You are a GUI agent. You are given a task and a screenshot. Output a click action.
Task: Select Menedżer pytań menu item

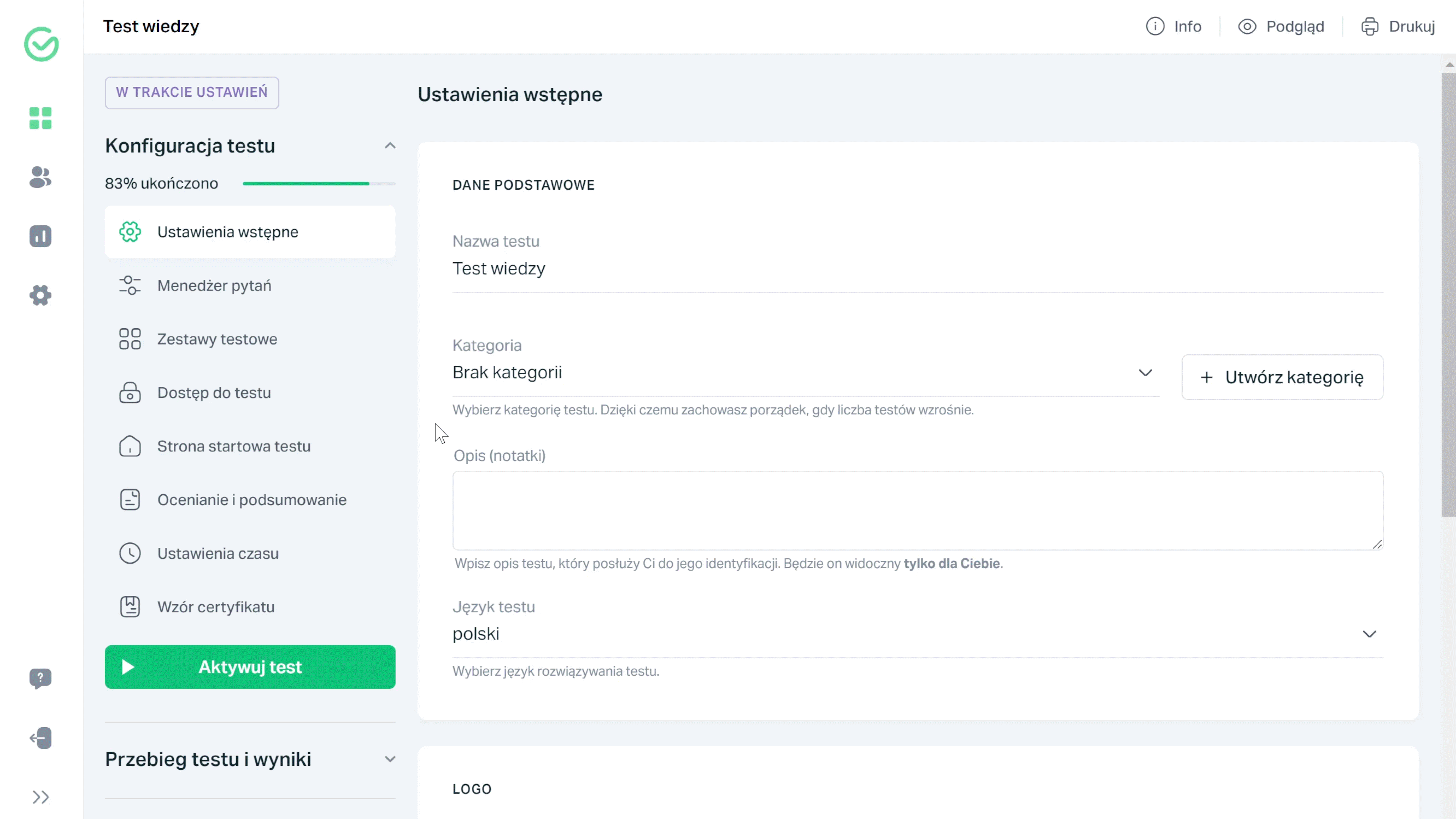214,285
